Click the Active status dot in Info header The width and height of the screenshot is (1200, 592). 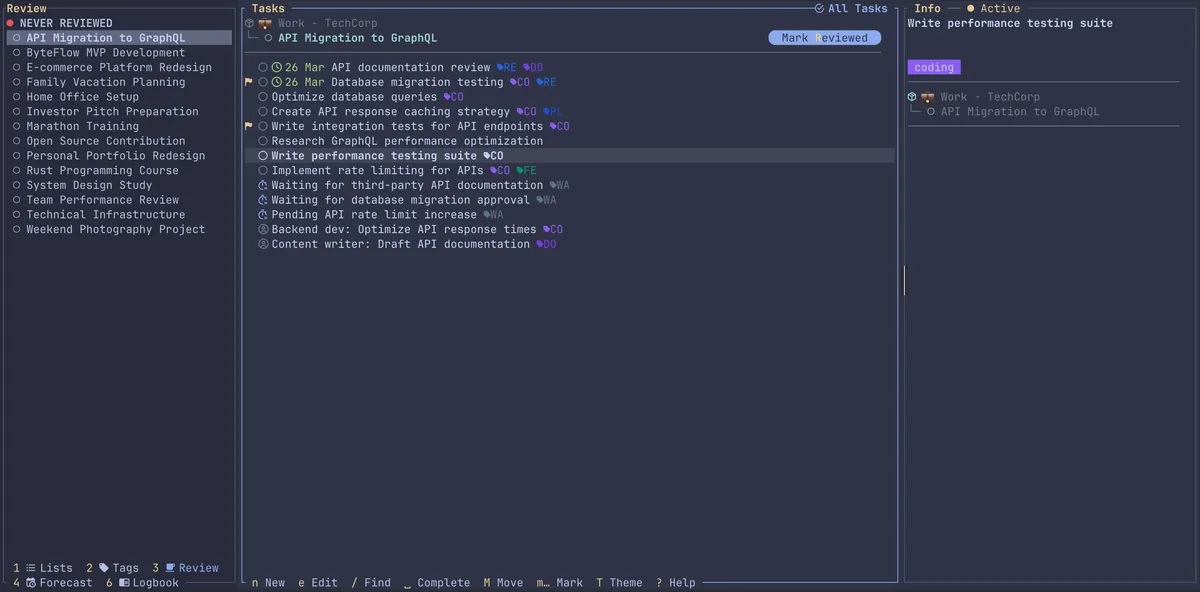(970, 8)
